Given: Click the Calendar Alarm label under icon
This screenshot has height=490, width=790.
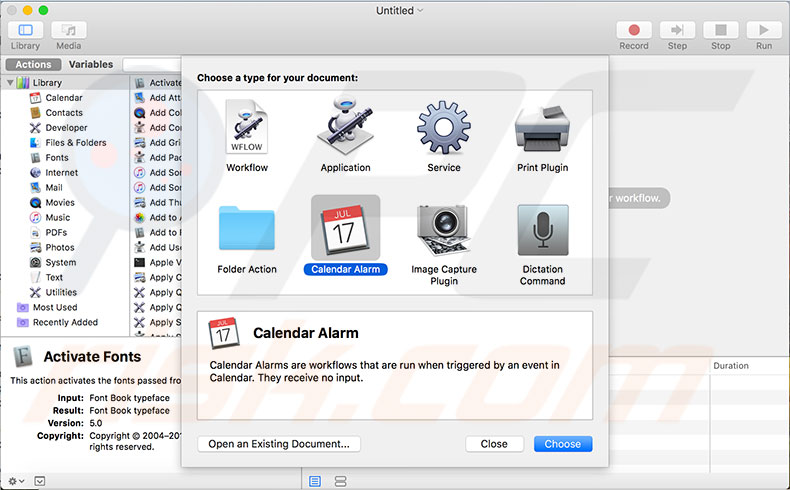Looking at the screenshot, I should (345, 269).
